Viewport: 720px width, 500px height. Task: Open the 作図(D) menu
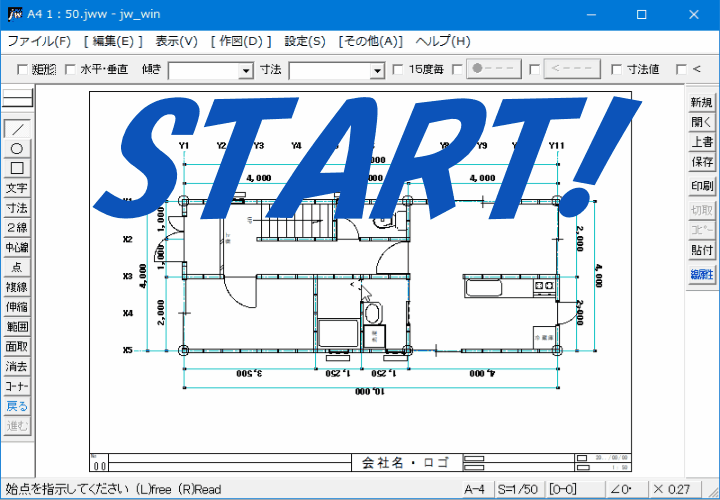click(241, 41)
